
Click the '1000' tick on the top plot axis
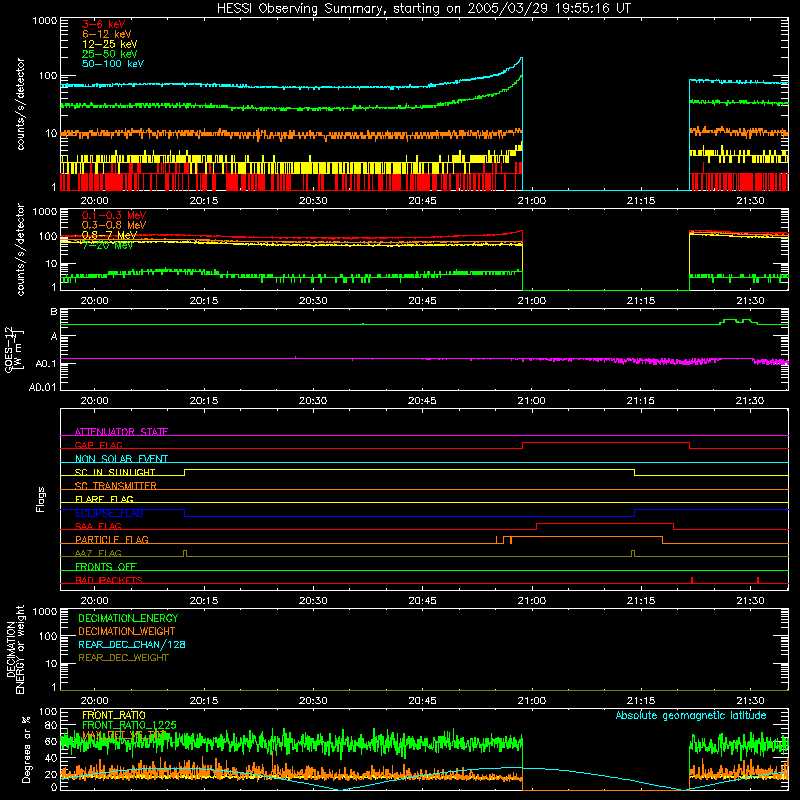45,21
